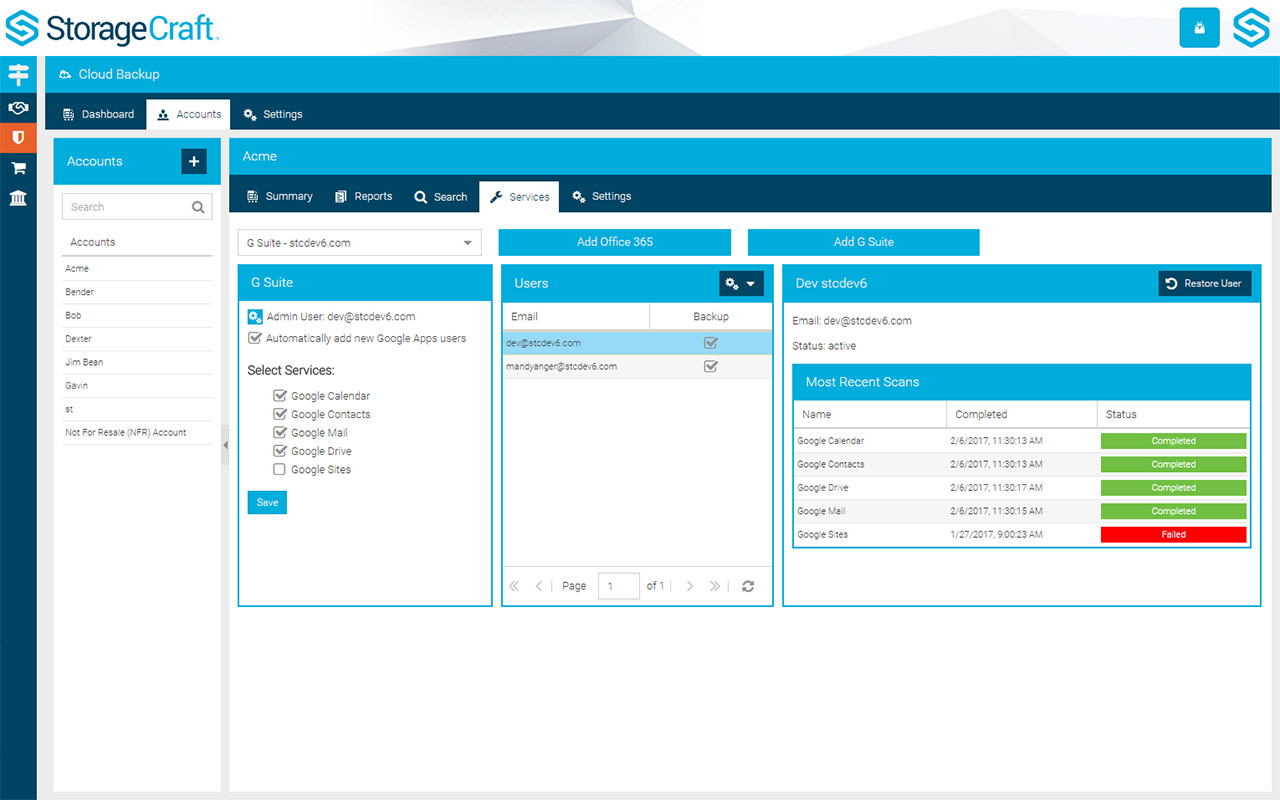The image size is (1280, 800).
Task: Toggle Google Calendar service checkbox
Action: coord(280,396)
